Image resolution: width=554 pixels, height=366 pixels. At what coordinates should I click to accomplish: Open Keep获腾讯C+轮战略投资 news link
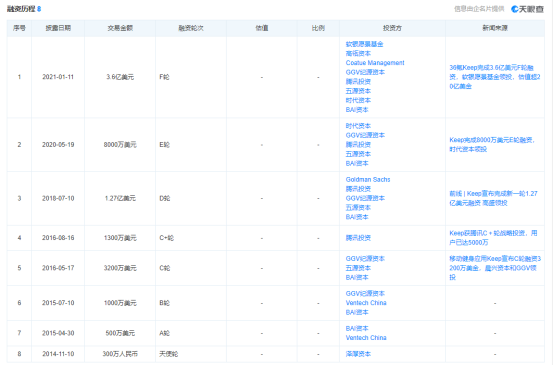point(493,238)
